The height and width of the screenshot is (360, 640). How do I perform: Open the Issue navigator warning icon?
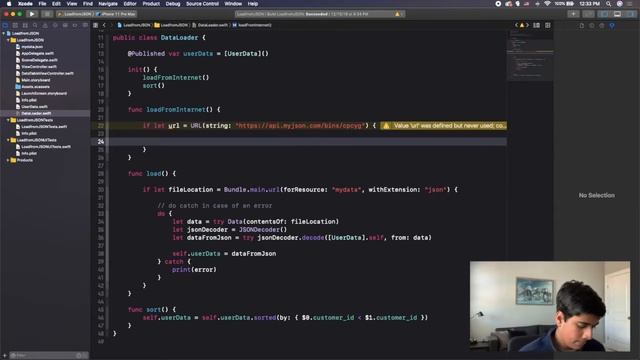[45, 25]
